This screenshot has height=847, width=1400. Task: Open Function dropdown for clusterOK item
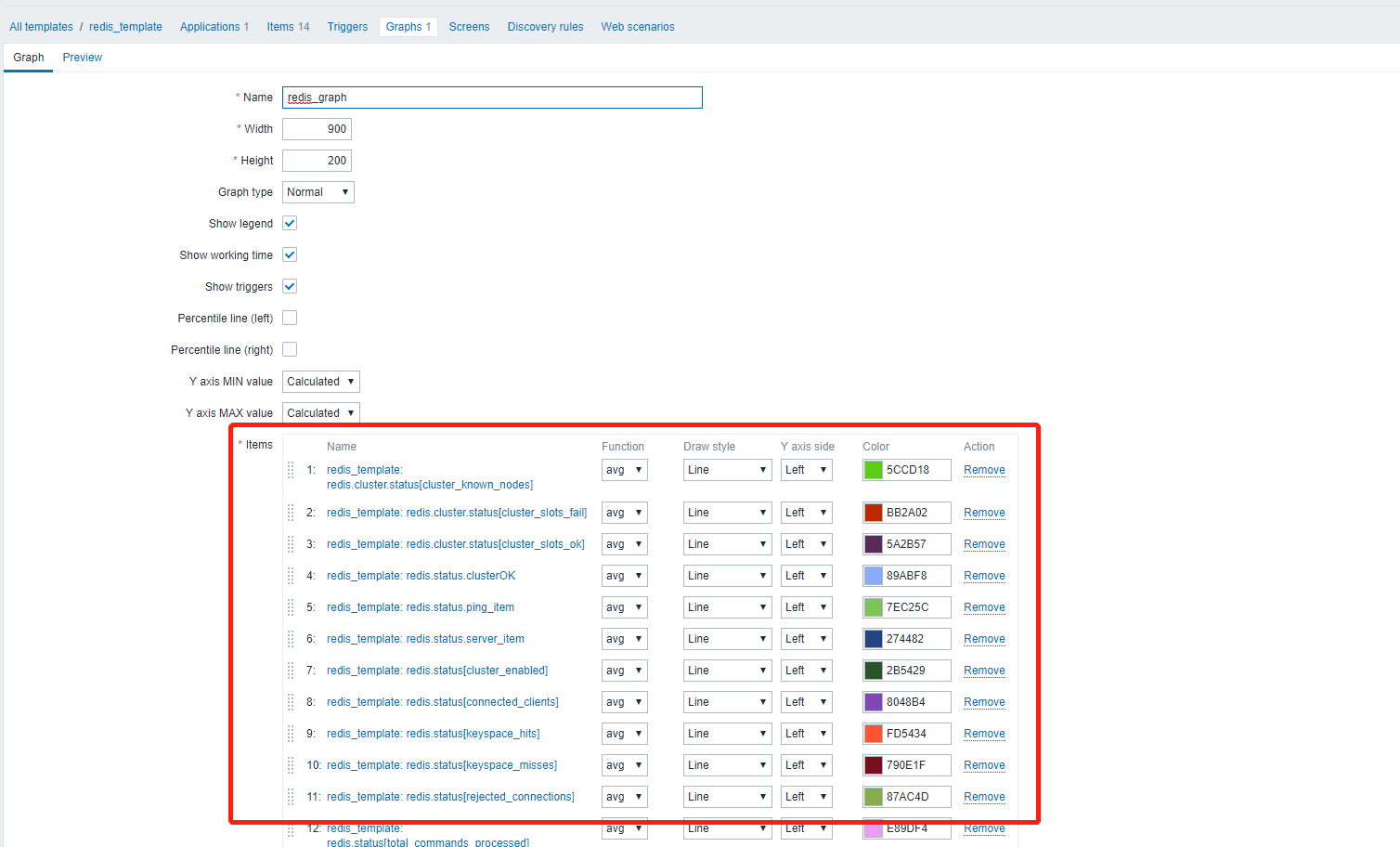(624, 576)
